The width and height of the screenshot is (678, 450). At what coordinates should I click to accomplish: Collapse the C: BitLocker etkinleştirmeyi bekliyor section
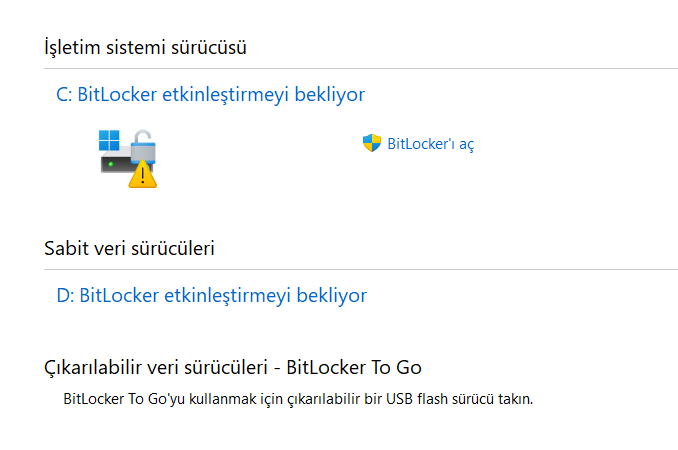coord(210,95)
